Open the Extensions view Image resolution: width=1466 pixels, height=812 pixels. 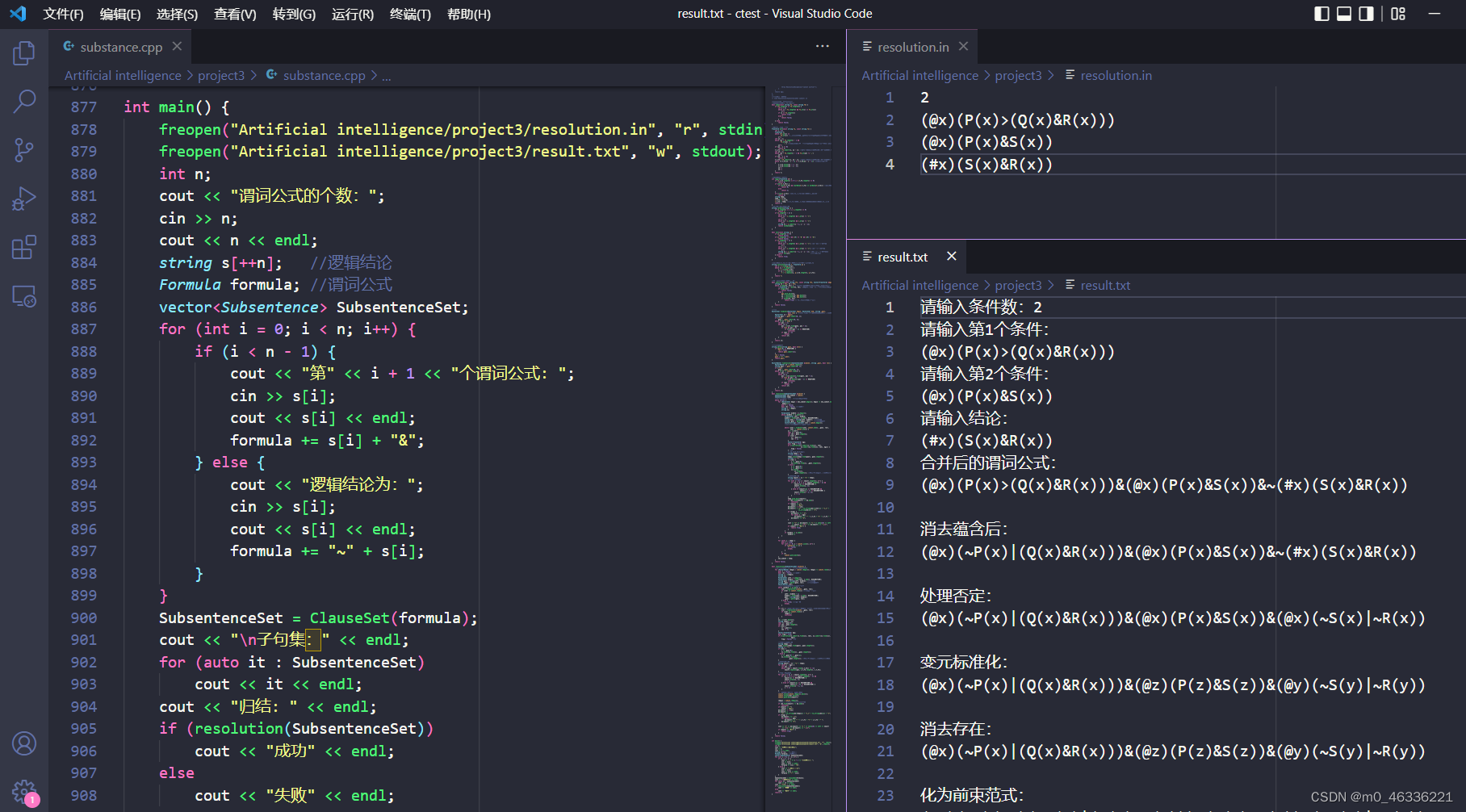click(x=24, y=247)
